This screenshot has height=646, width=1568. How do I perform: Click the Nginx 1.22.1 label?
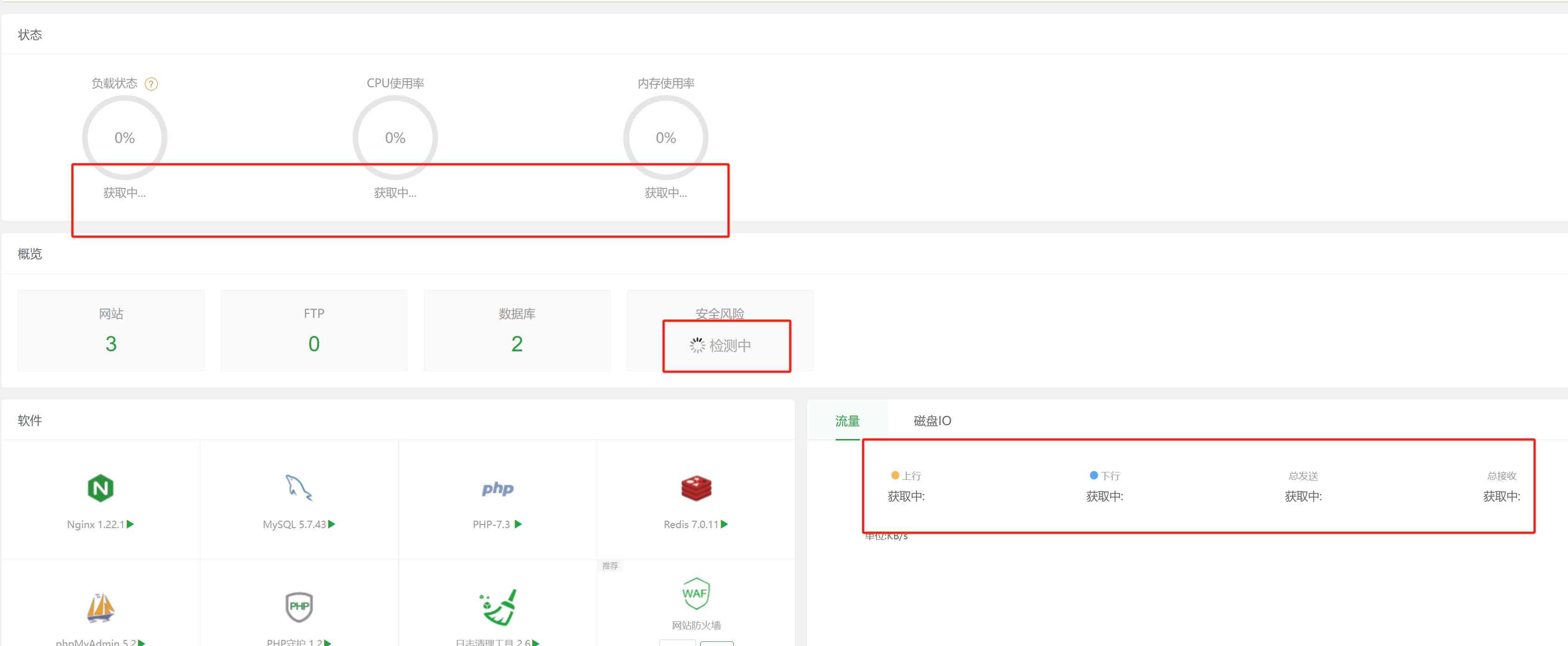96,524
